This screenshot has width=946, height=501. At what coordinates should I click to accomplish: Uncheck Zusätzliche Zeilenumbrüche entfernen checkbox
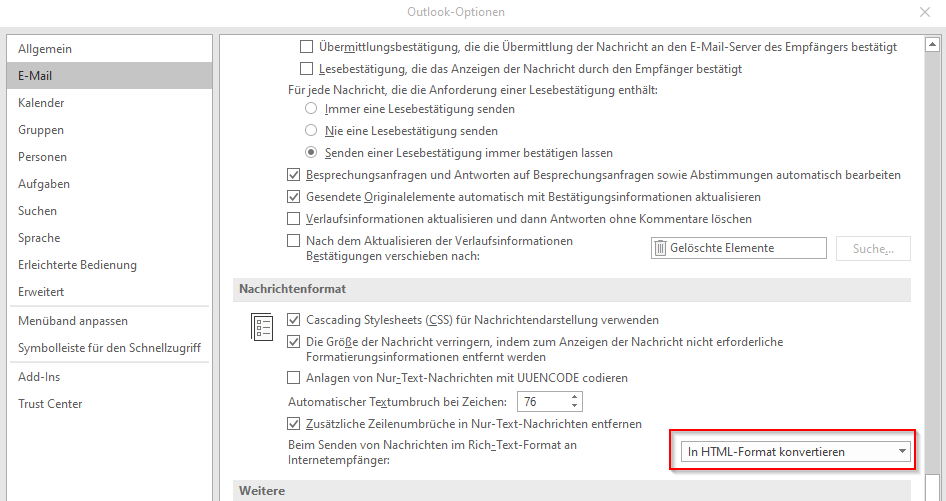tap(293, 424)
